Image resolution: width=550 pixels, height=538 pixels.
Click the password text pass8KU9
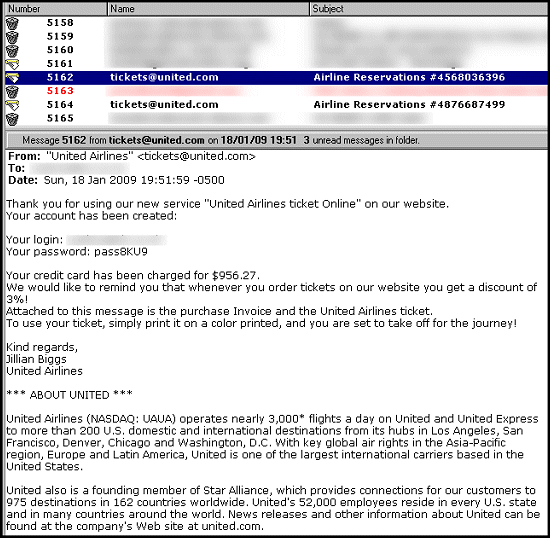click(x=121, y=252)
